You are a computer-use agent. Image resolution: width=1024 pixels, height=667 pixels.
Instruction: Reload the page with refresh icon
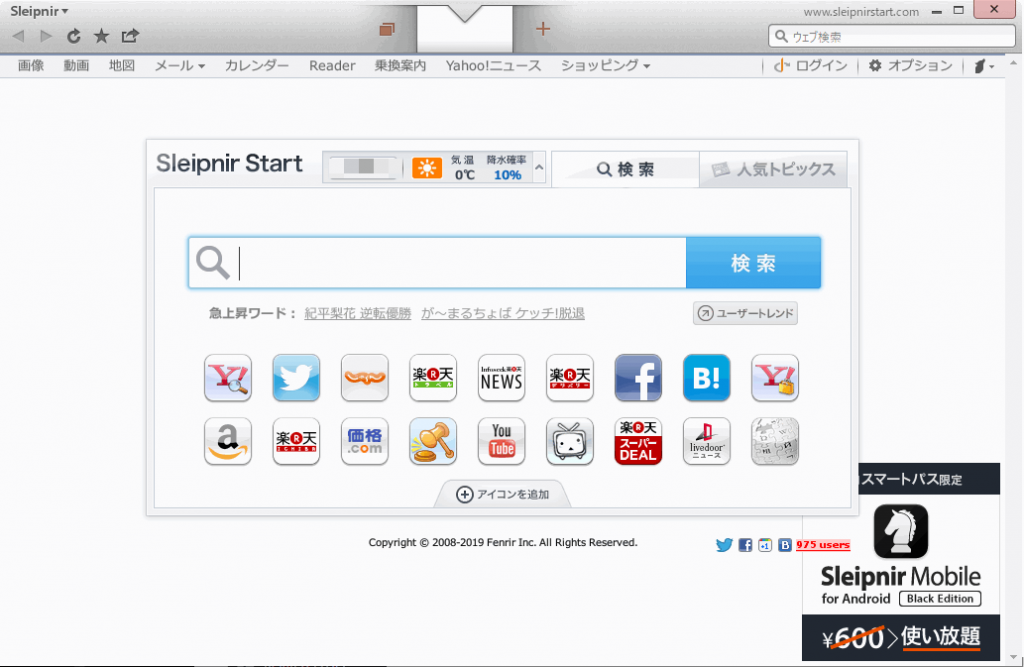[73, 36]
